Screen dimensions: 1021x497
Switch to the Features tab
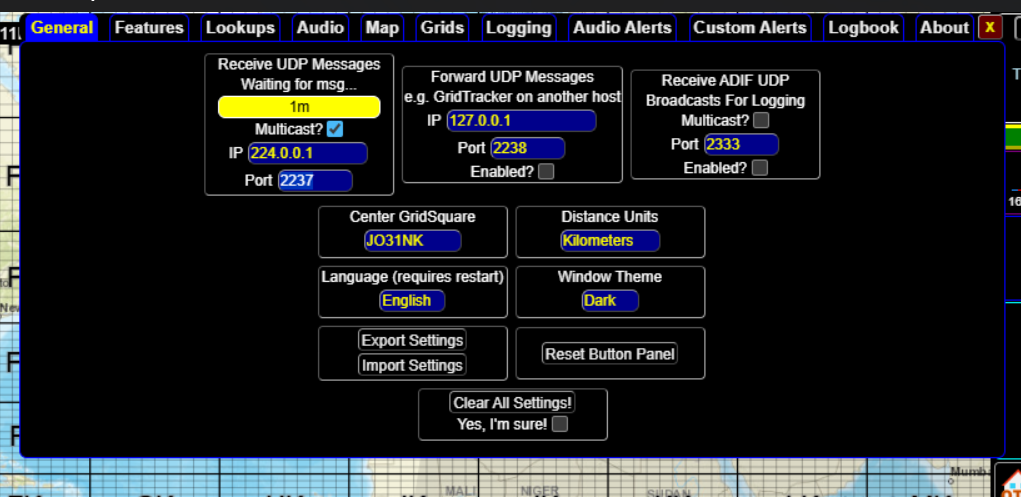click(x=149, y=28)
